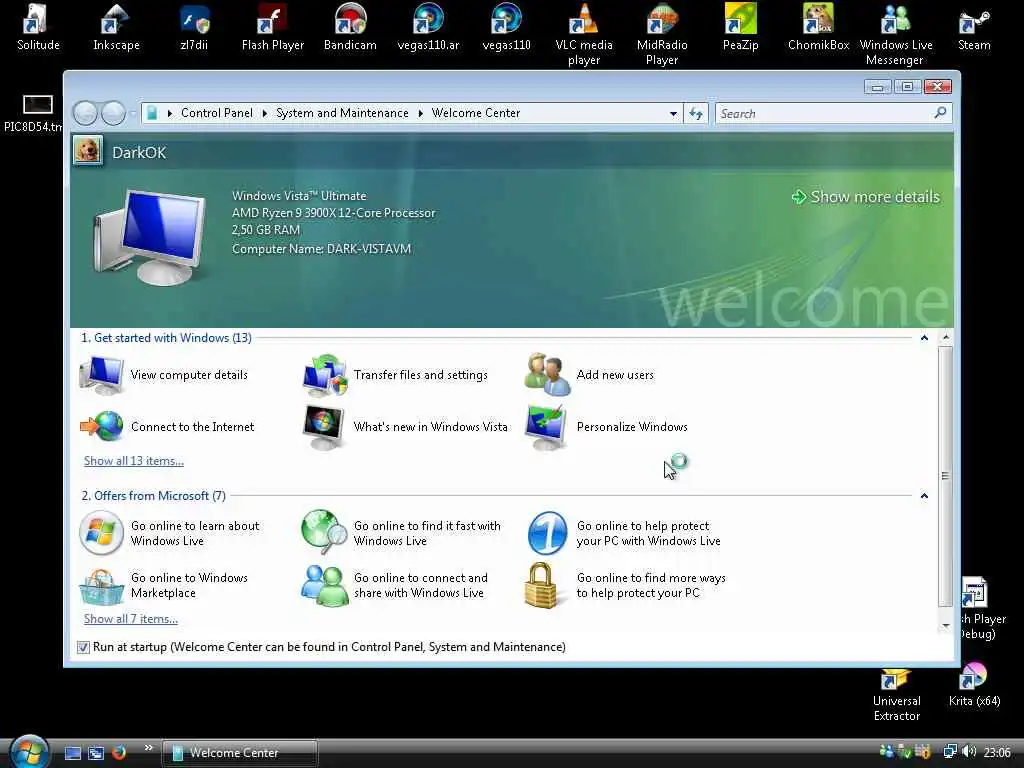Open the MidRadio Player shortcut
Viewport: 1024px width, 768px height.
pyautogui.click(x=662, y=35)
